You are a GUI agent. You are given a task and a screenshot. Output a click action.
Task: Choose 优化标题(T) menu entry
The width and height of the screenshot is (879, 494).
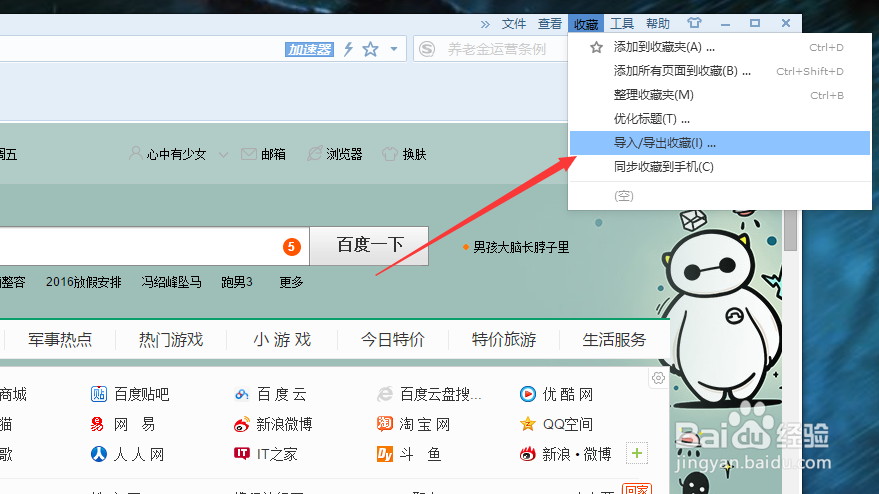(x=719, y=119)
